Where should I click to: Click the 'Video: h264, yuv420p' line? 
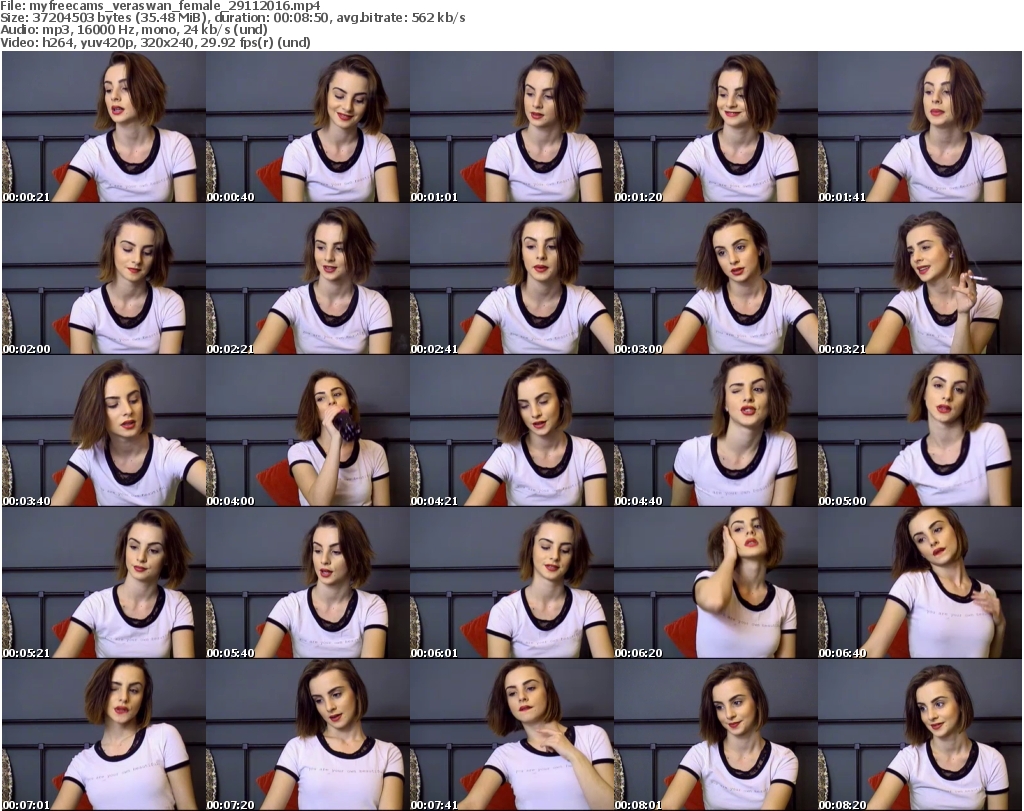pyautogui.click(x=155, y=43)
